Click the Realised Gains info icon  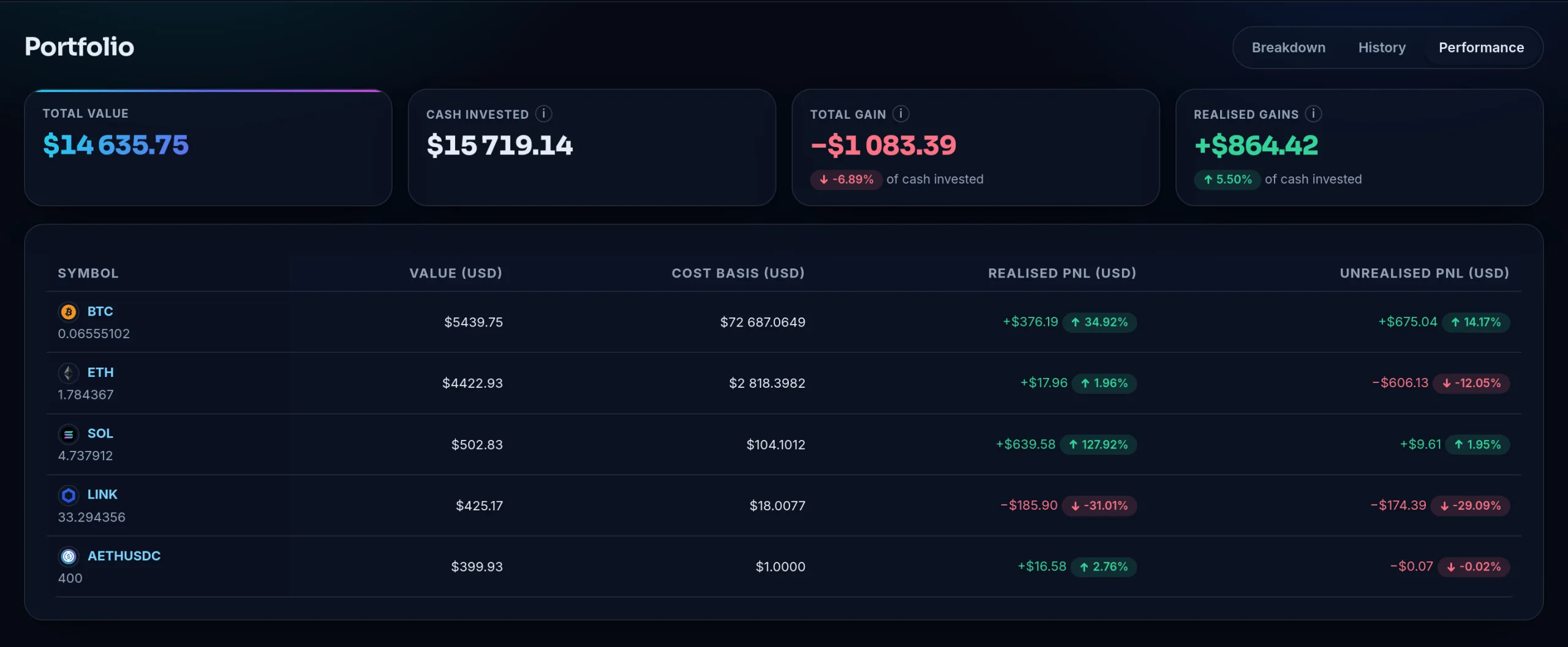(1313, 114)
